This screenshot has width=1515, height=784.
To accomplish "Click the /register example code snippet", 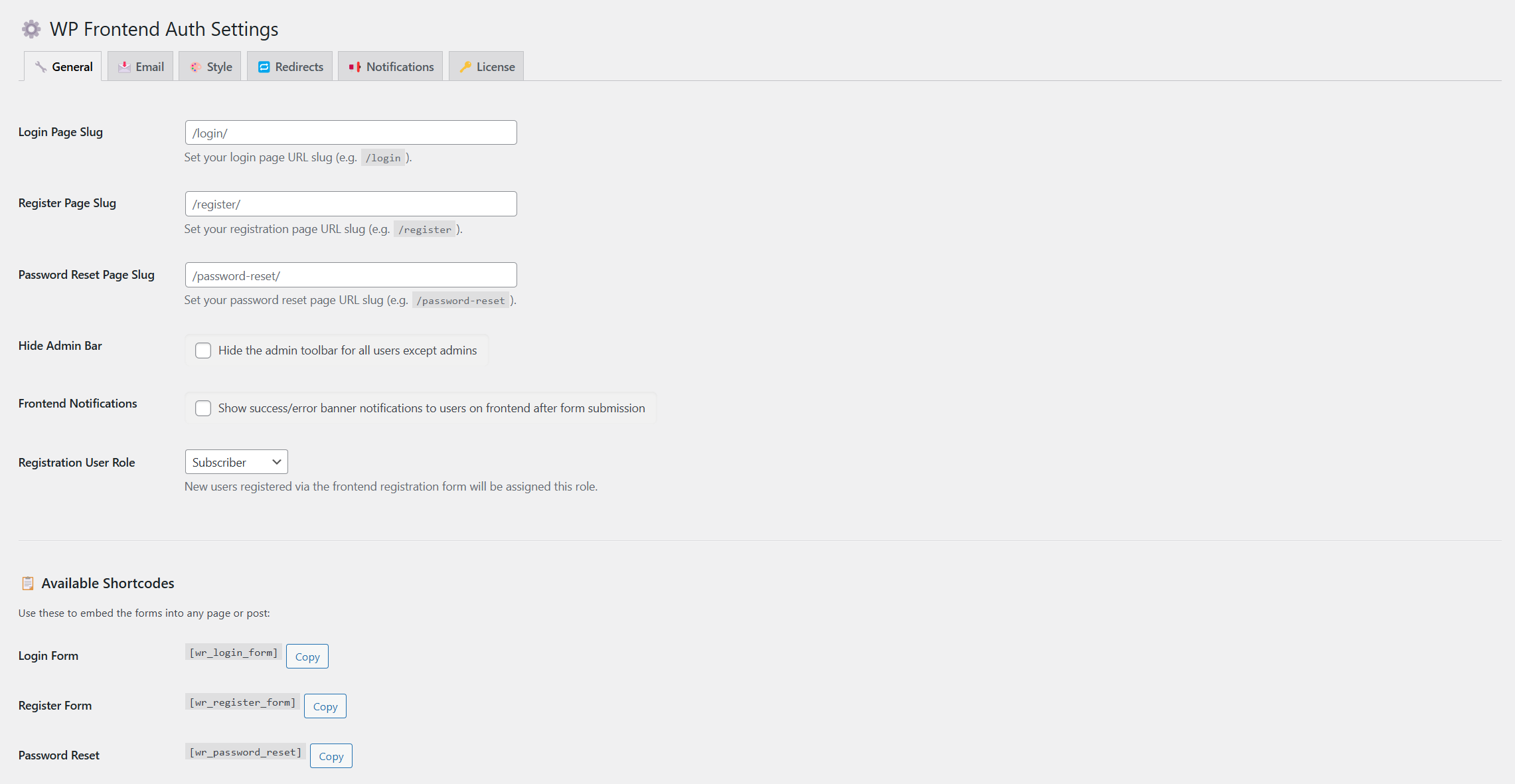I will click(x=425, y=230).
